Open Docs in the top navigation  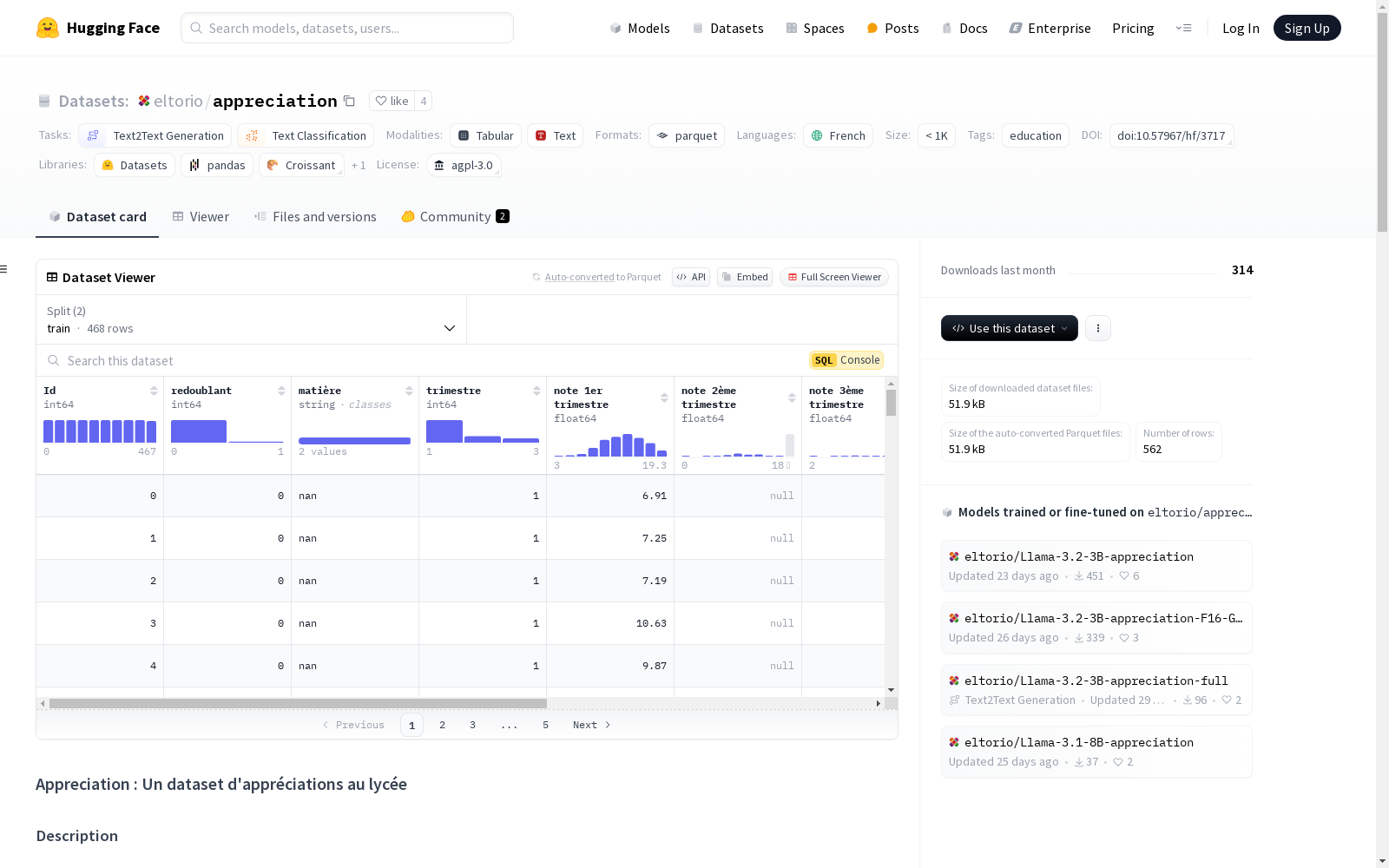(964, 28)
